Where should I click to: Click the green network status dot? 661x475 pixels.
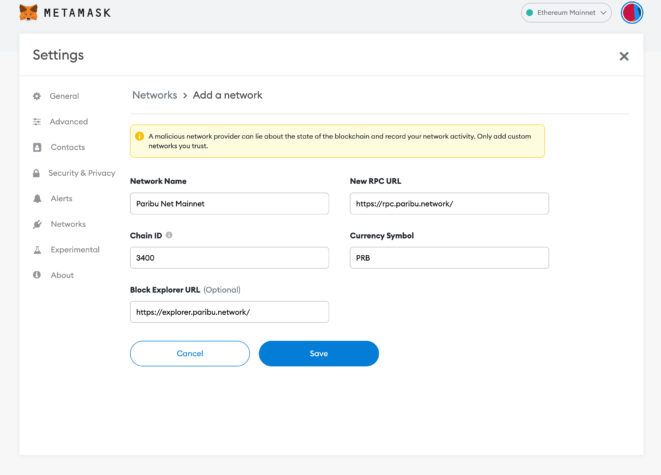[x=529, y=13]
